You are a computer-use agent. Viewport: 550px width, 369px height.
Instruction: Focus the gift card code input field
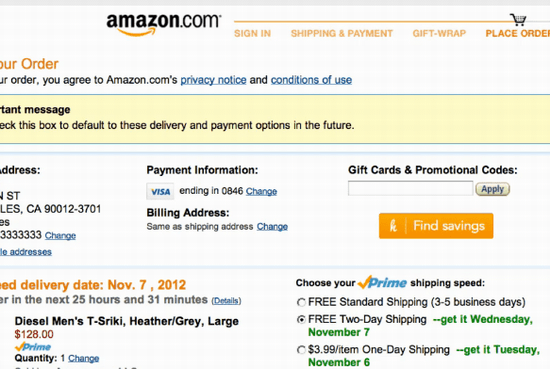pyautogui.click(x=410, y=188)
